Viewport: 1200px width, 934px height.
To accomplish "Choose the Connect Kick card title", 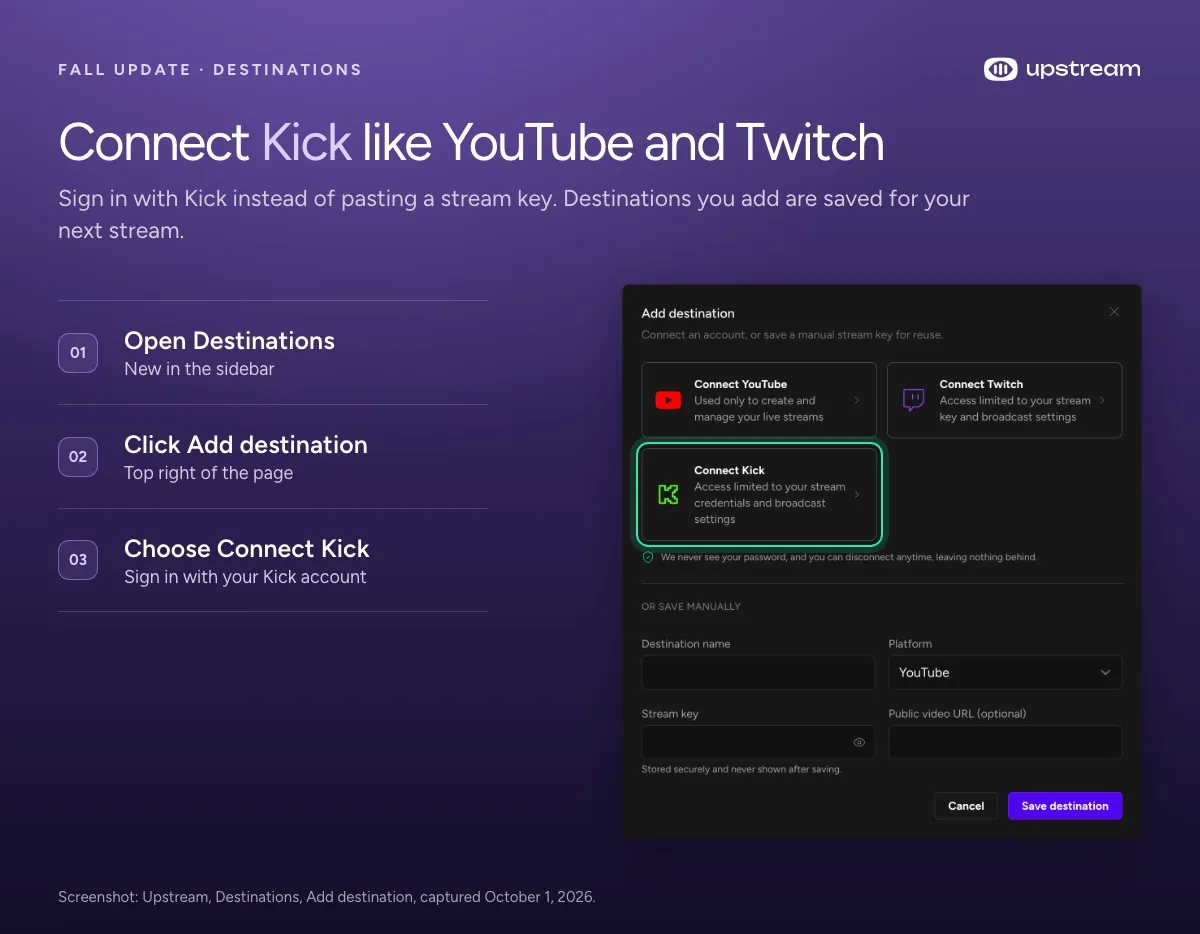I will 729,470.
